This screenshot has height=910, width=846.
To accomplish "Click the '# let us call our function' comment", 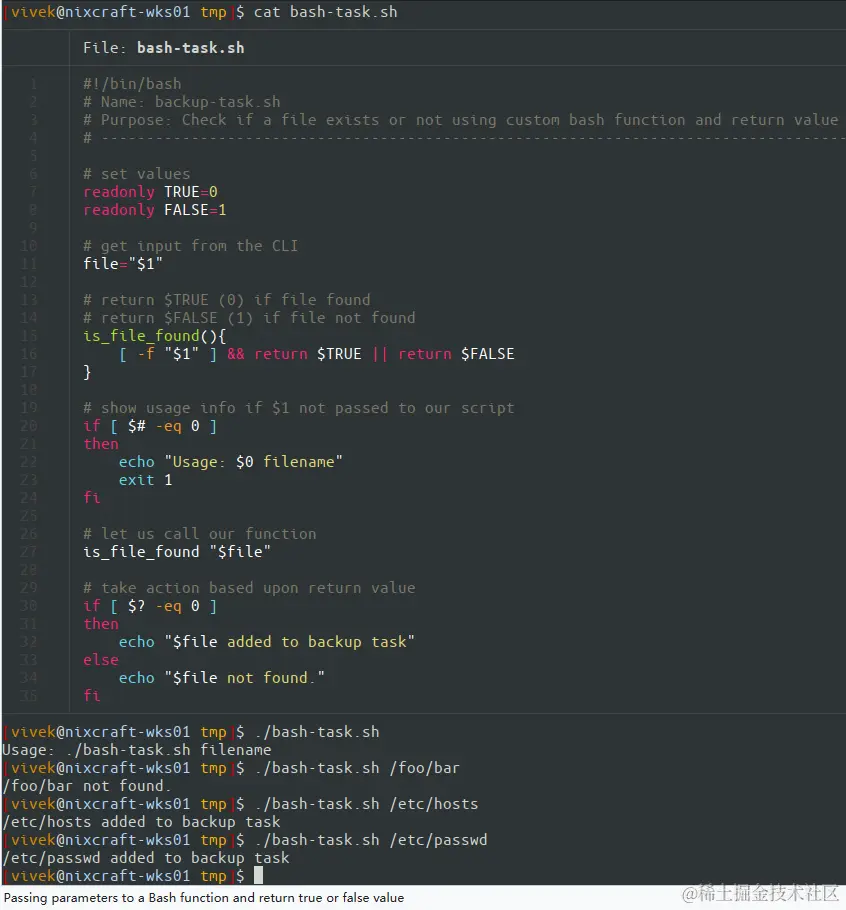I will pyautogui.click(x=200, y=534).
